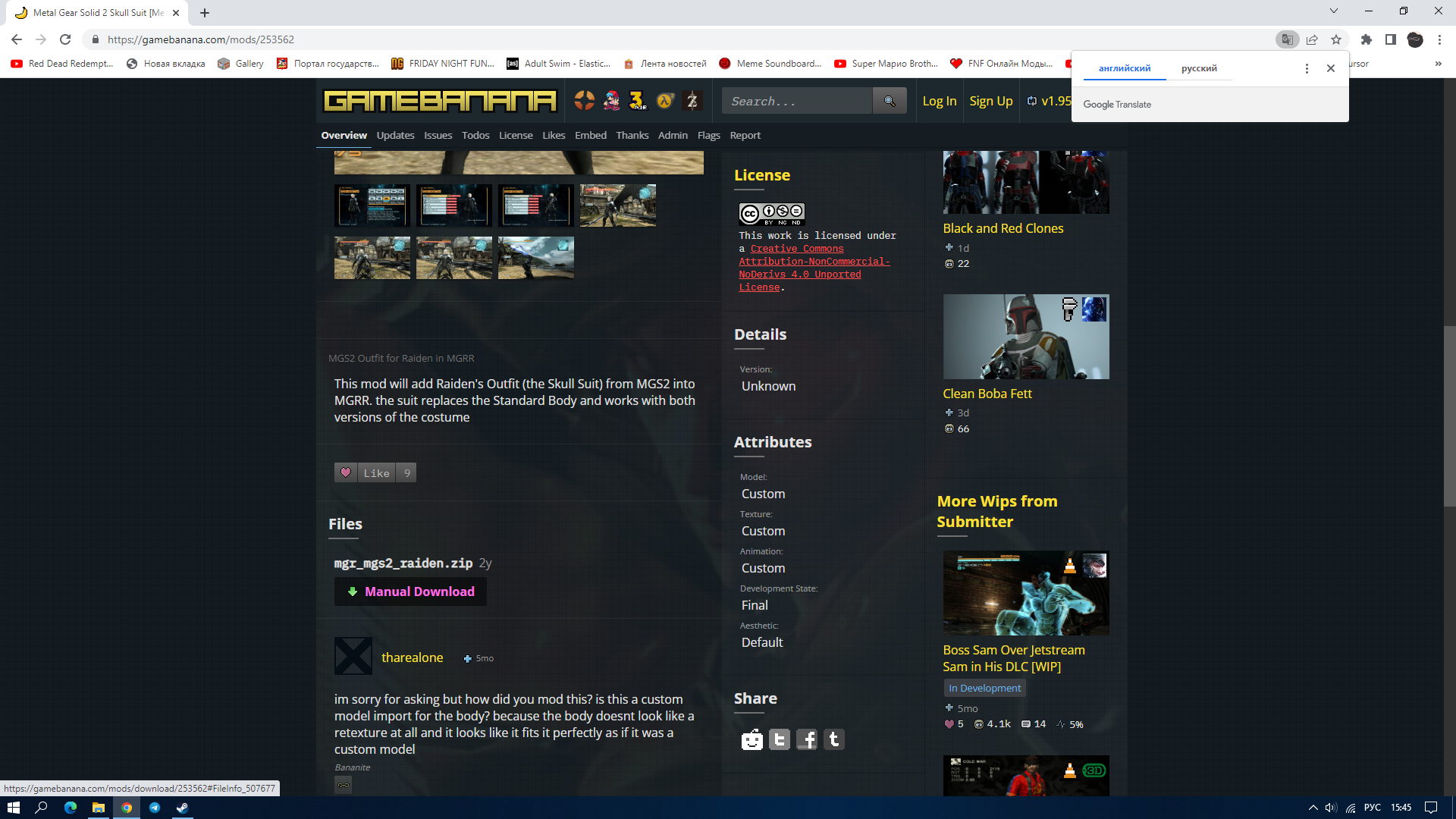Share the mod on Facebook
This screenshot has height=819, width=1456.
point(807,739)
